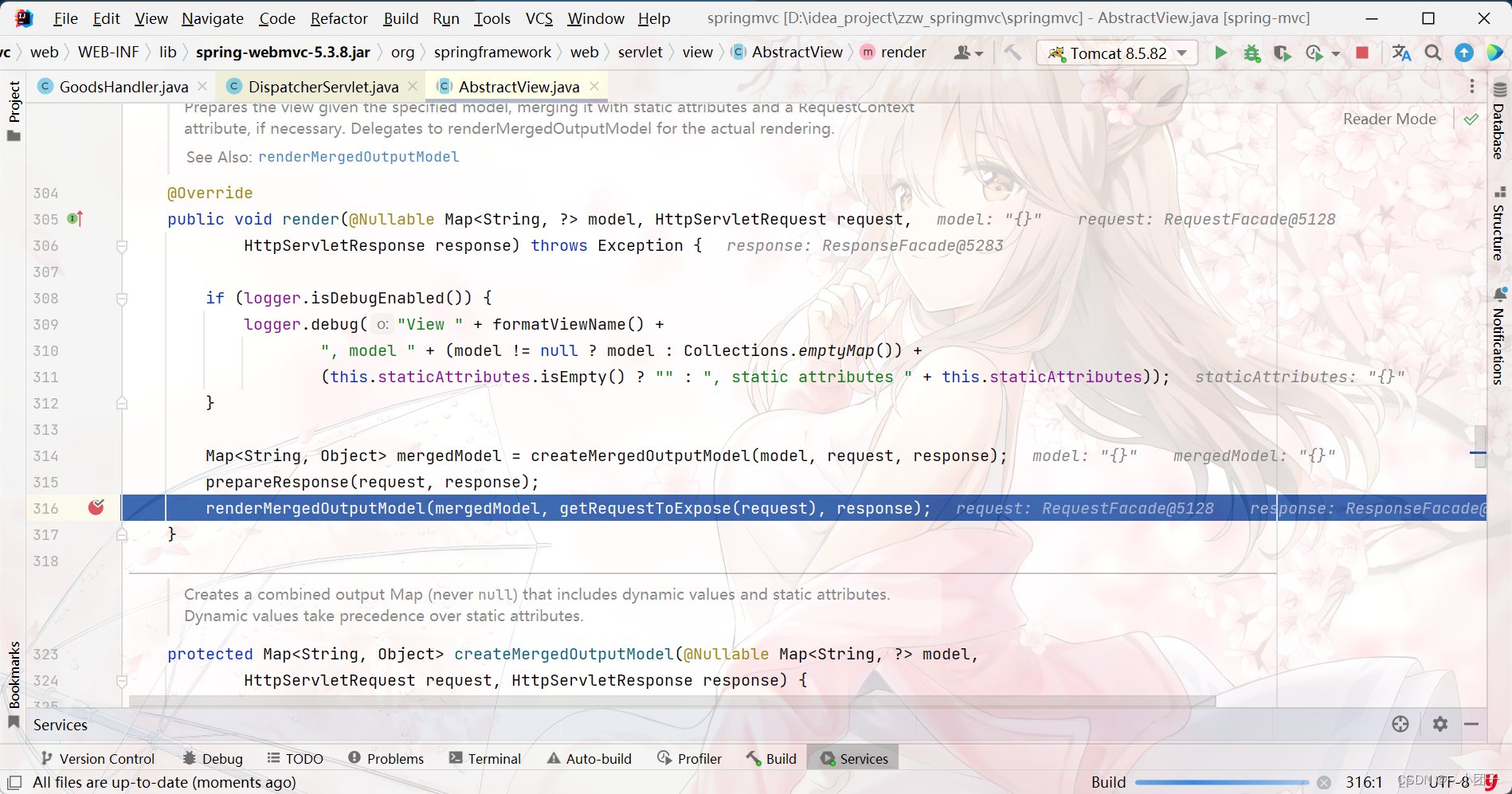Click the render method breadcrumb
This screenshot has width=1512, height=794.
click(893, 52)
